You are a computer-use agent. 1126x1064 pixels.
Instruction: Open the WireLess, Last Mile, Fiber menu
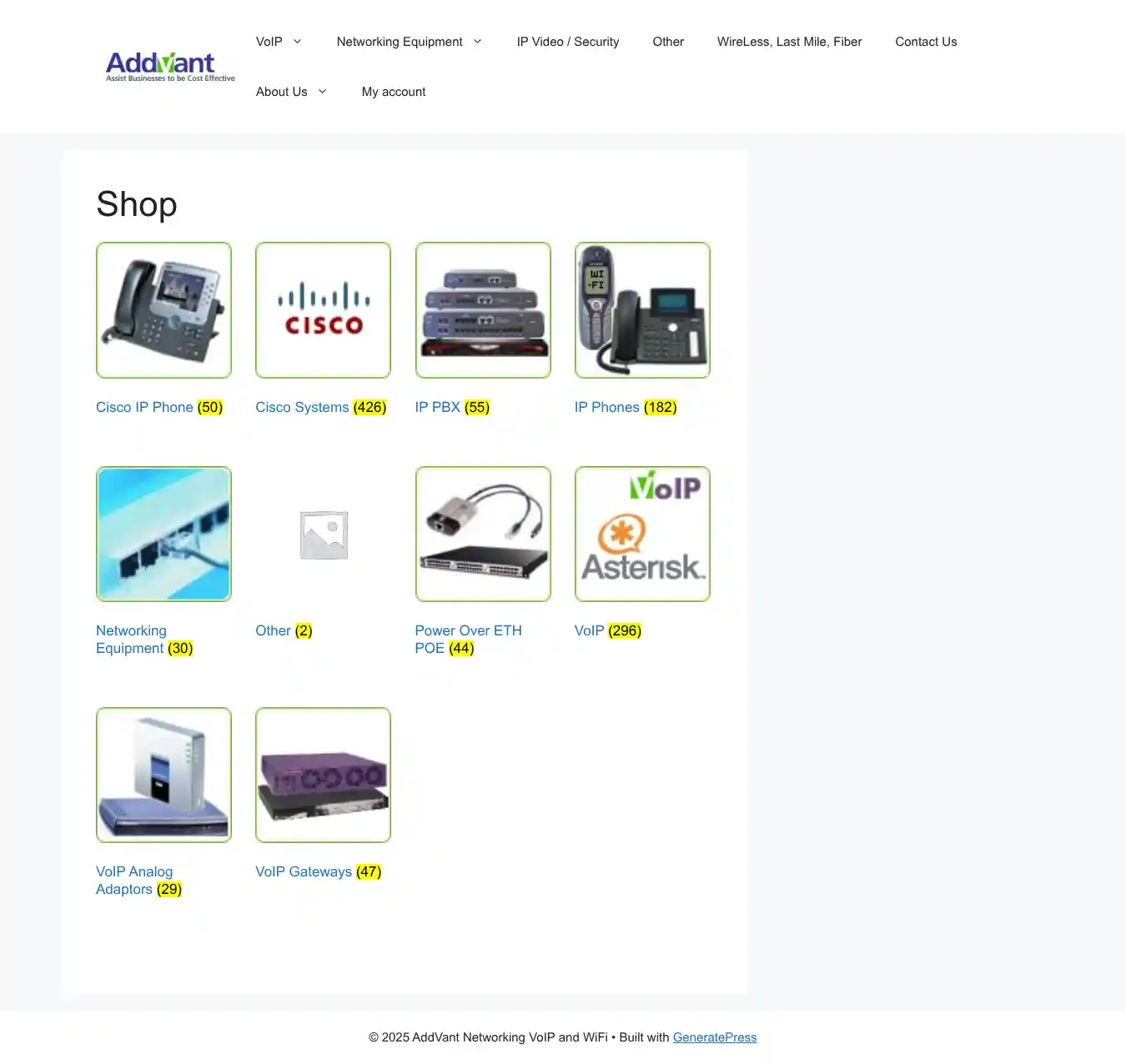[789, 42]
